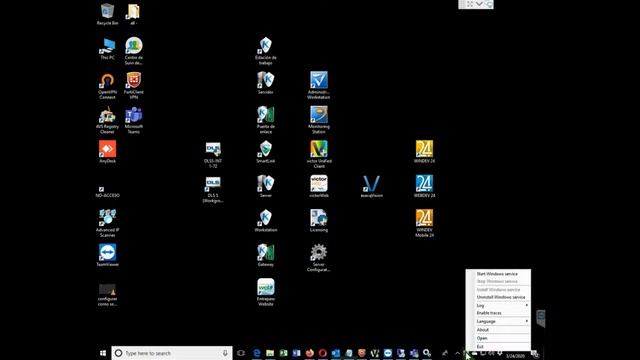This screenshot has height=360, width=640.
Task: Open the Windows Start menu
Action: (x=103, y=353)
